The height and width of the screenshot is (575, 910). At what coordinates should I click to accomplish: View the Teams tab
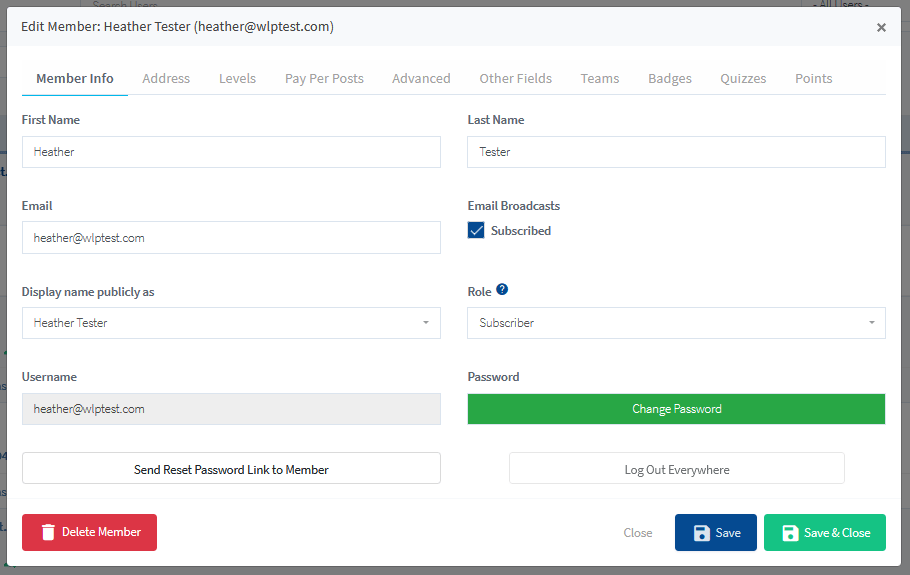[600, 78]
